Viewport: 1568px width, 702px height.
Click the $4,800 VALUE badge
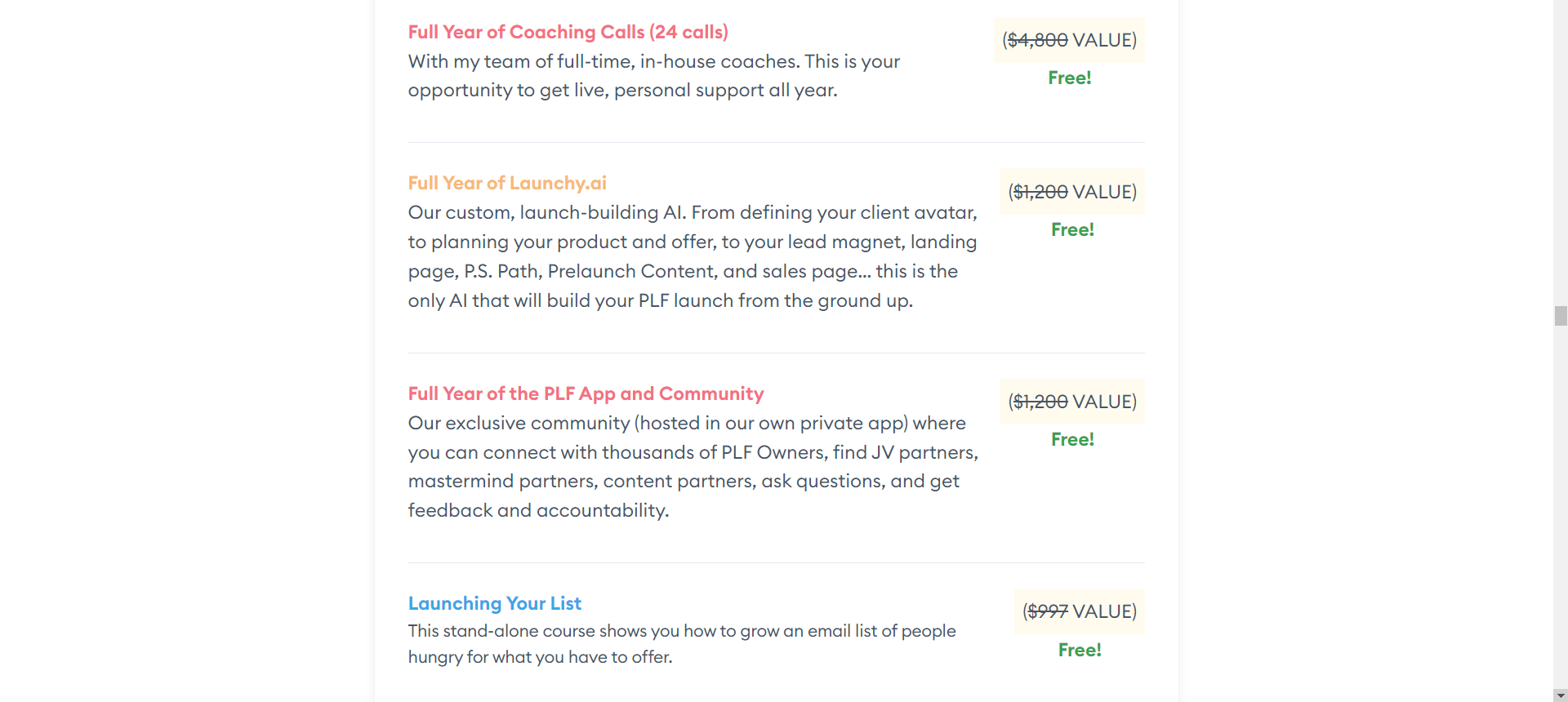pos(1069,40)
